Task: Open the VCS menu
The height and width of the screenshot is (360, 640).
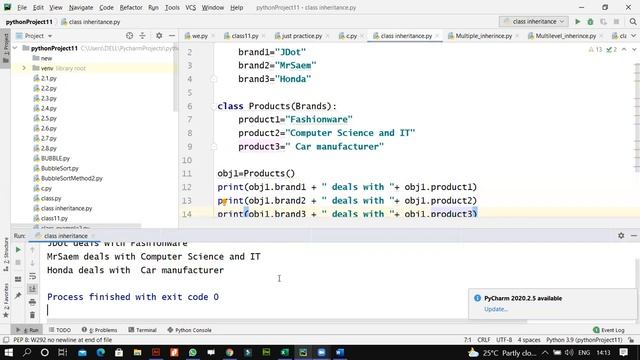Action: point(190,7)
